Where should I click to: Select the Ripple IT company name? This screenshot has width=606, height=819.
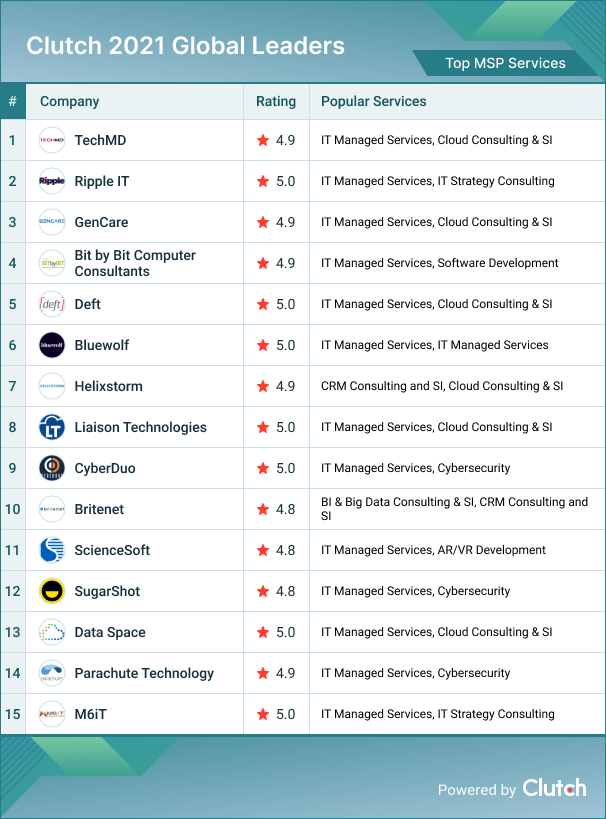[x=101, y=181]
